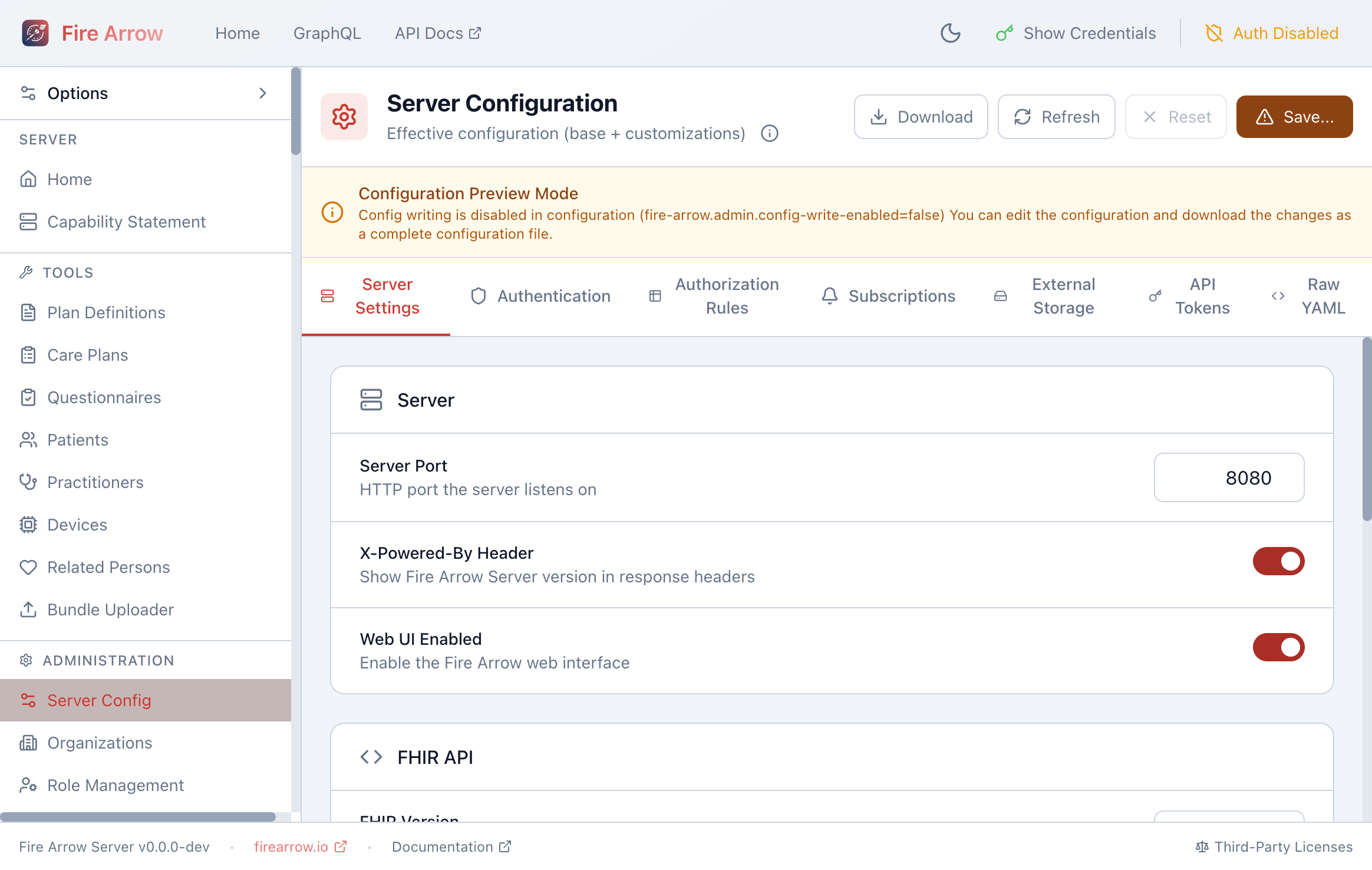Select the Patients icon in sidebar
Screen dimensions: 1372x870
pyautogui.click(x=28, y=440)
